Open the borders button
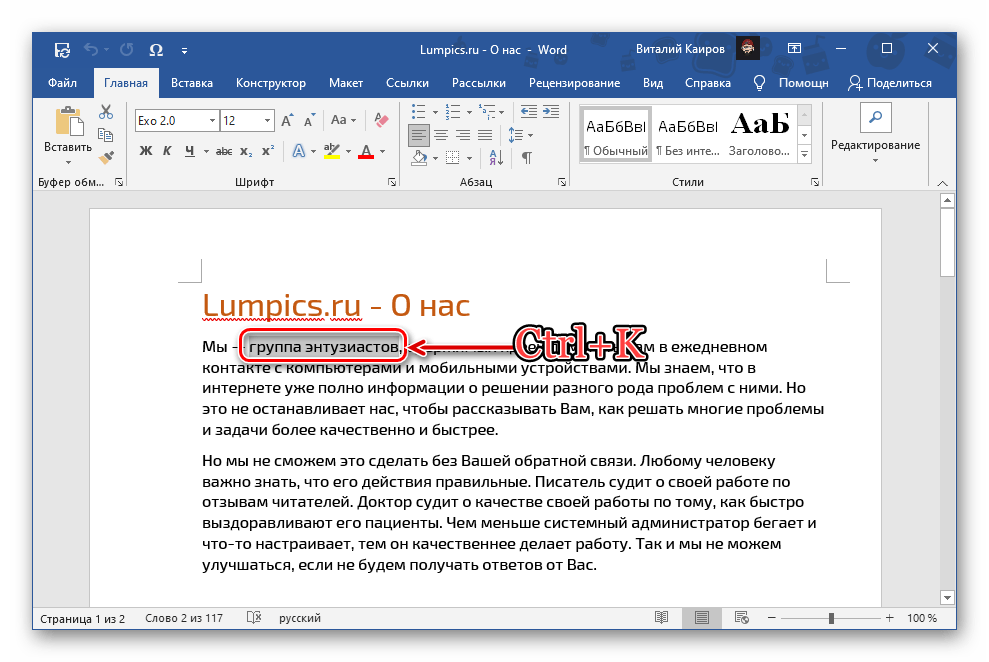The height and width of the screenshot is (662, 989). [453, 158]
